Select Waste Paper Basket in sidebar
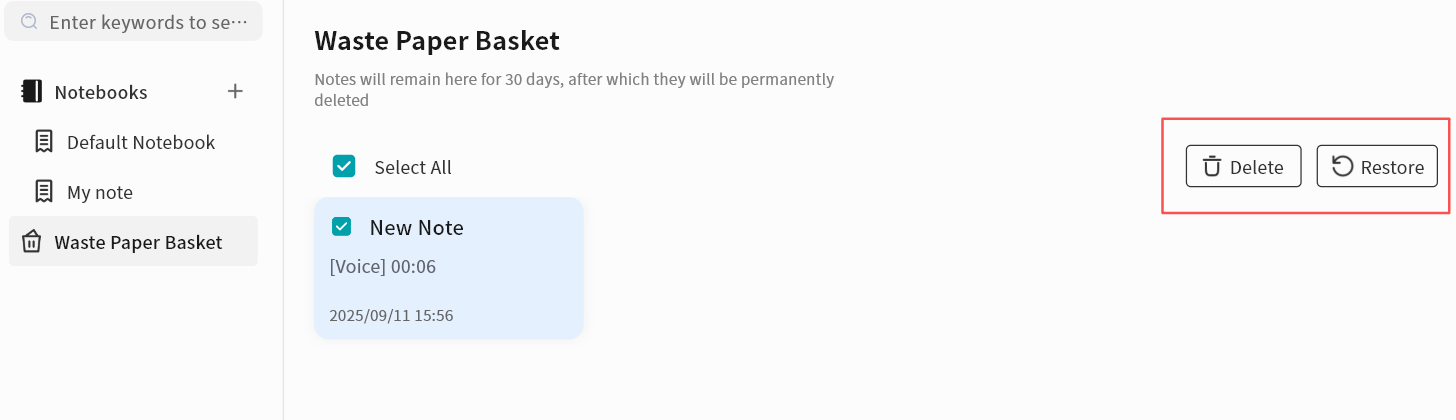 click(x=138, y=242)
